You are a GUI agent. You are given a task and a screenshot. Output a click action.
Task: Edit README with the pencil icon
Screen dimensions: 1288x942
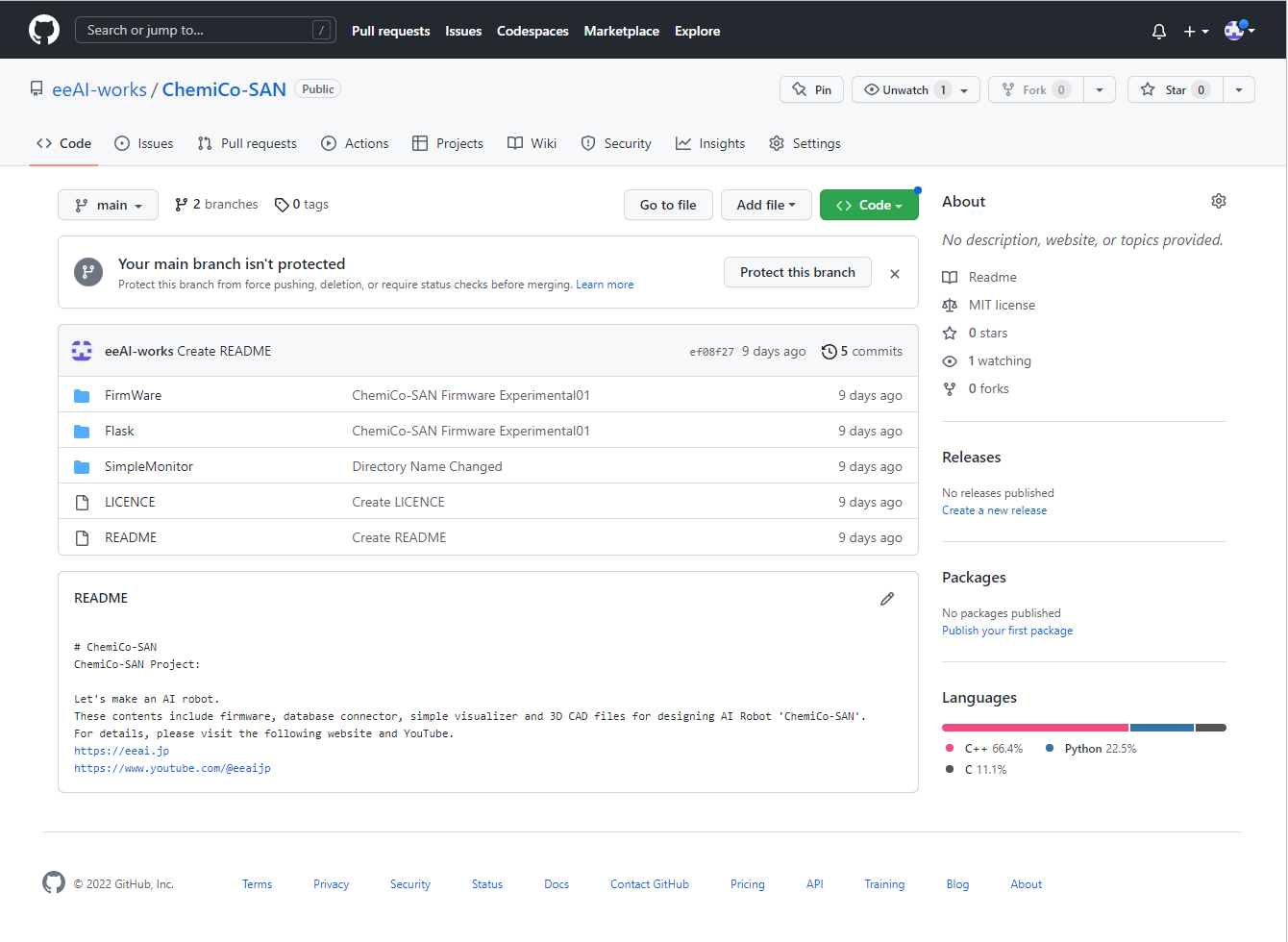click(x=887, y=599)
